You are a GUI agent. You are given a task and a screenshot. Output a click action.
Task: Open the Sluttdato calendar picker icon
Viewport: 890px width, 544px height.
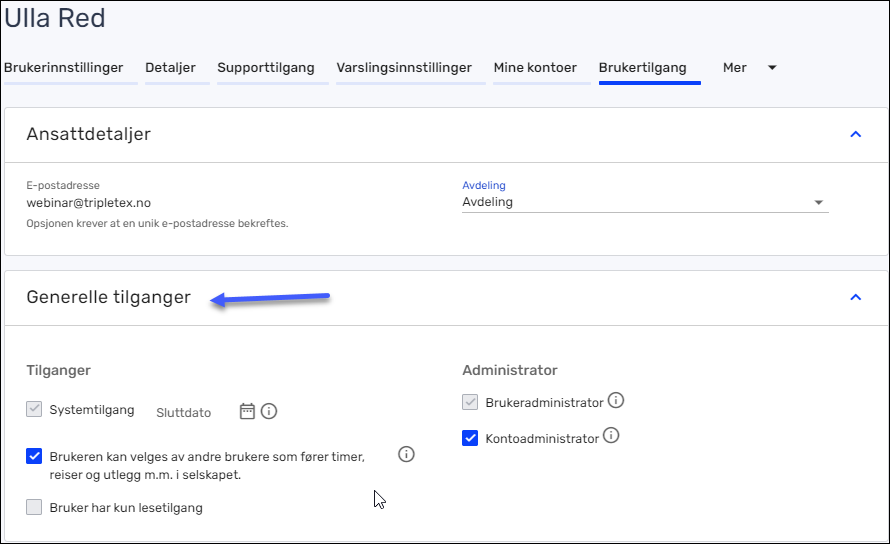click(x=247, y=411)
